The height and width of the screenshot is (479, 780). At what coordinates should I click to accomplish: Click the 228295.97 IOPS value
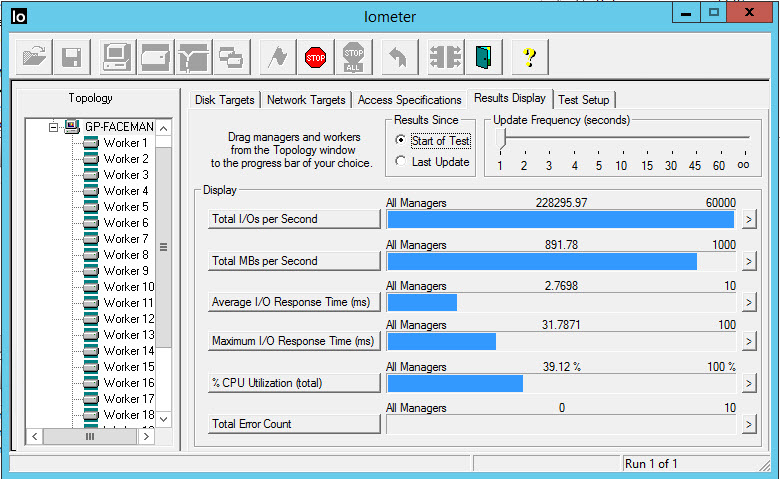(561, 203)
